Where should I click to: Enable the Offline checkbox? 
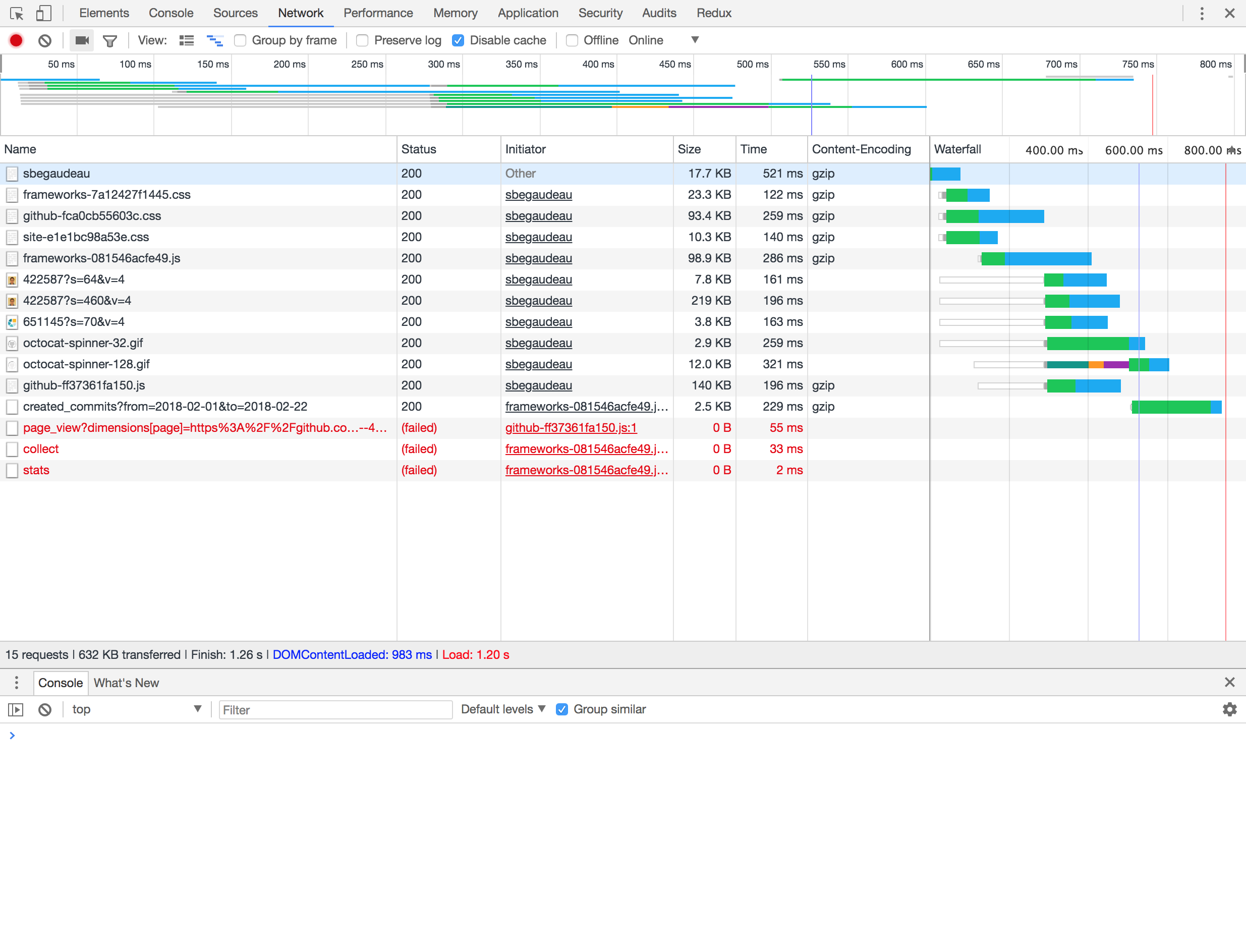(572, 40)
